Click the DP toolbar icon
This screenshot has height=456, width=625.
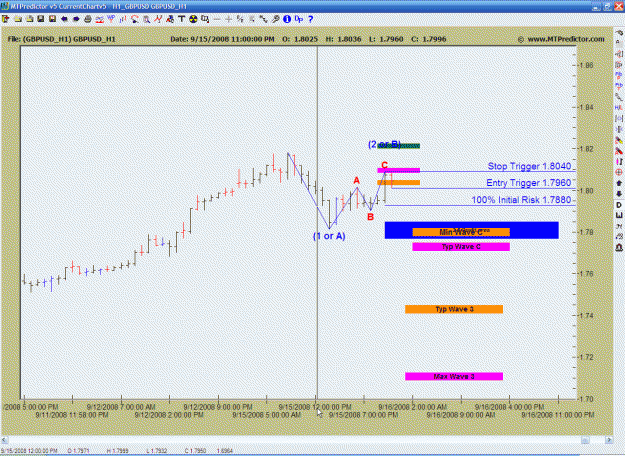tap(299, 19)
